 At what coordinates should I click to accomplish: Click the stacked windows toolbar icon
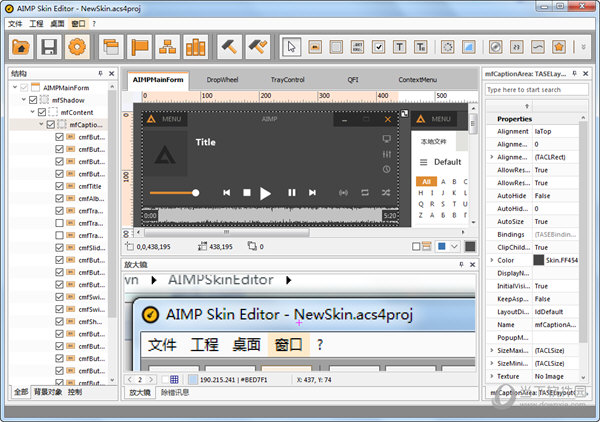(111, 47)
